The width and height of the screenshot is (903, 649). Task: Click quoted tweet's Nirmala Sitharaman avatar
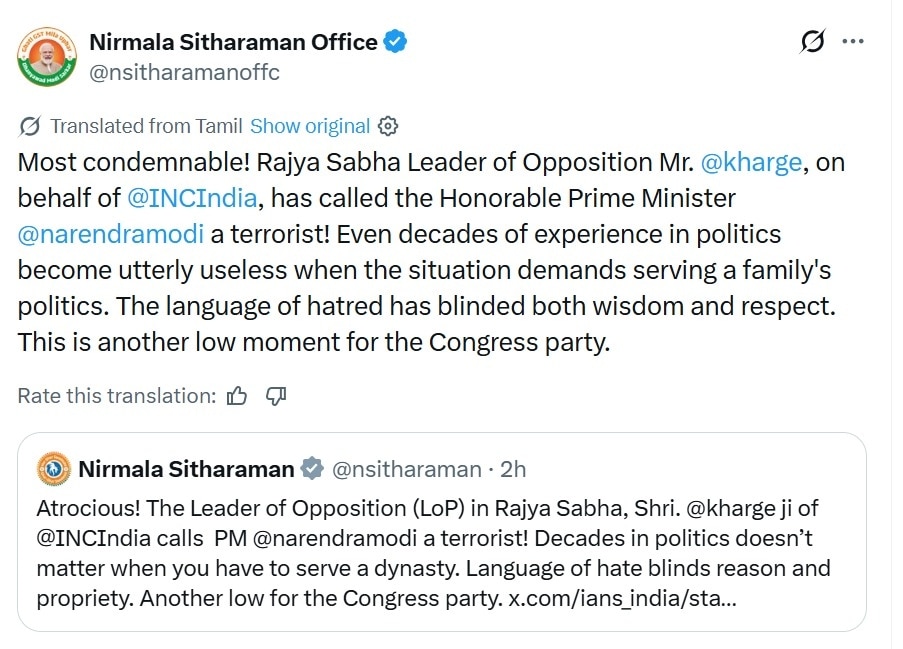pos(53,468)
